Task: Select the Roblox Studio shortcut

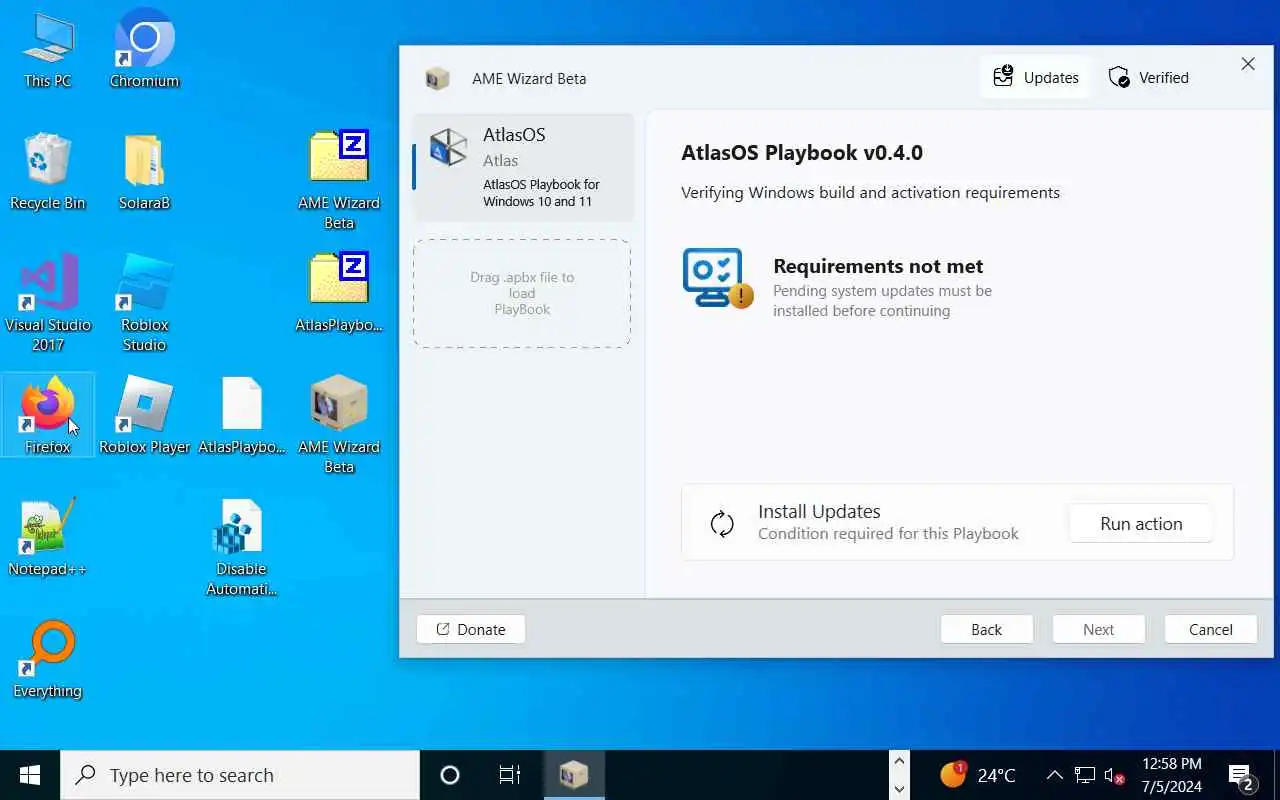Action: 144,303
